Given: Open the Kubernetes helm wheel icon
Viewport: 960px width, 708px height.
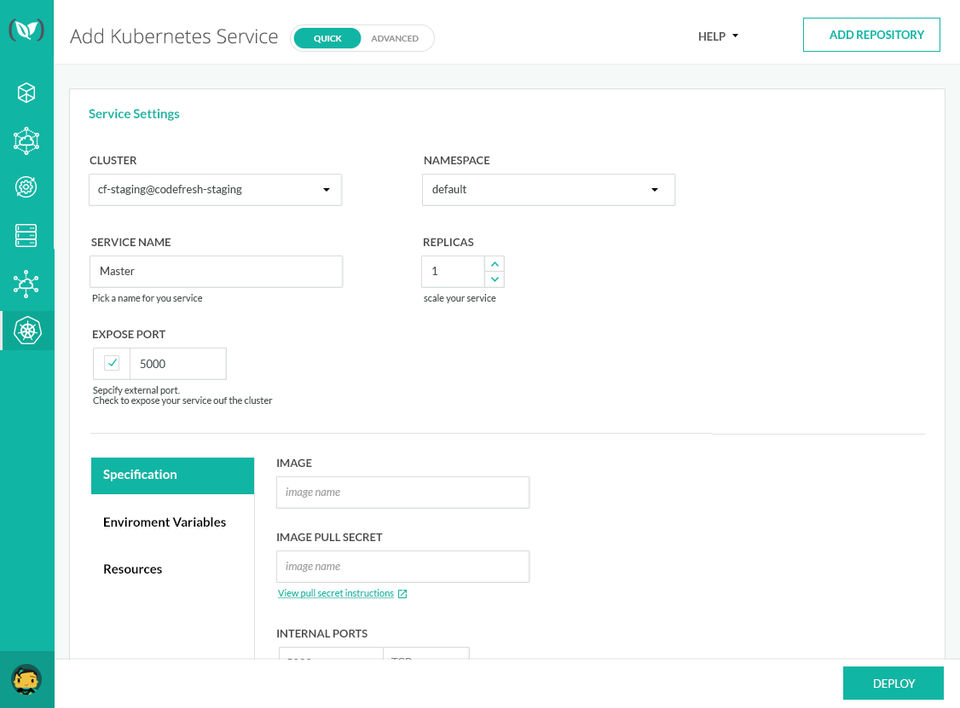Looking at the screenshot, I should tap(27, 329).
